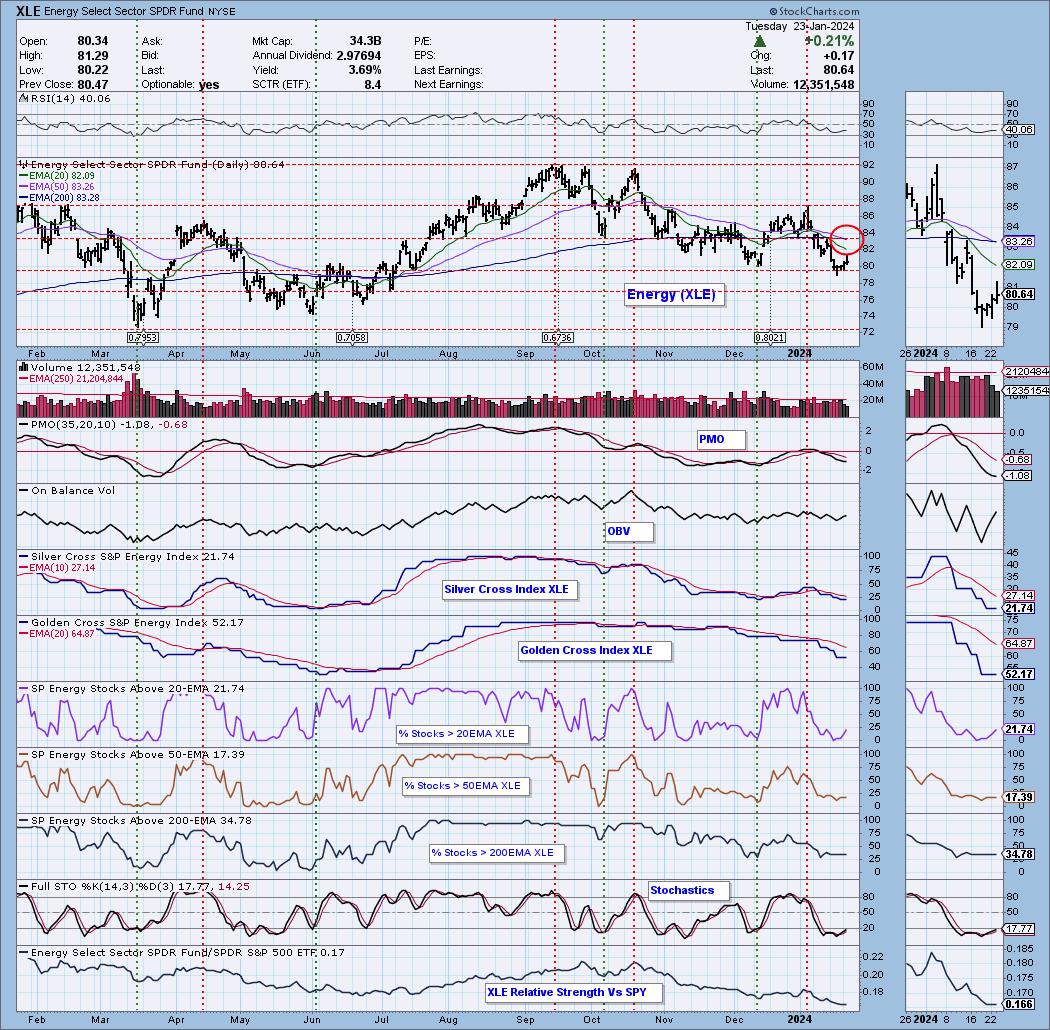Click the 34.78 tag in the 200-EMA panel

(1019, 855)
